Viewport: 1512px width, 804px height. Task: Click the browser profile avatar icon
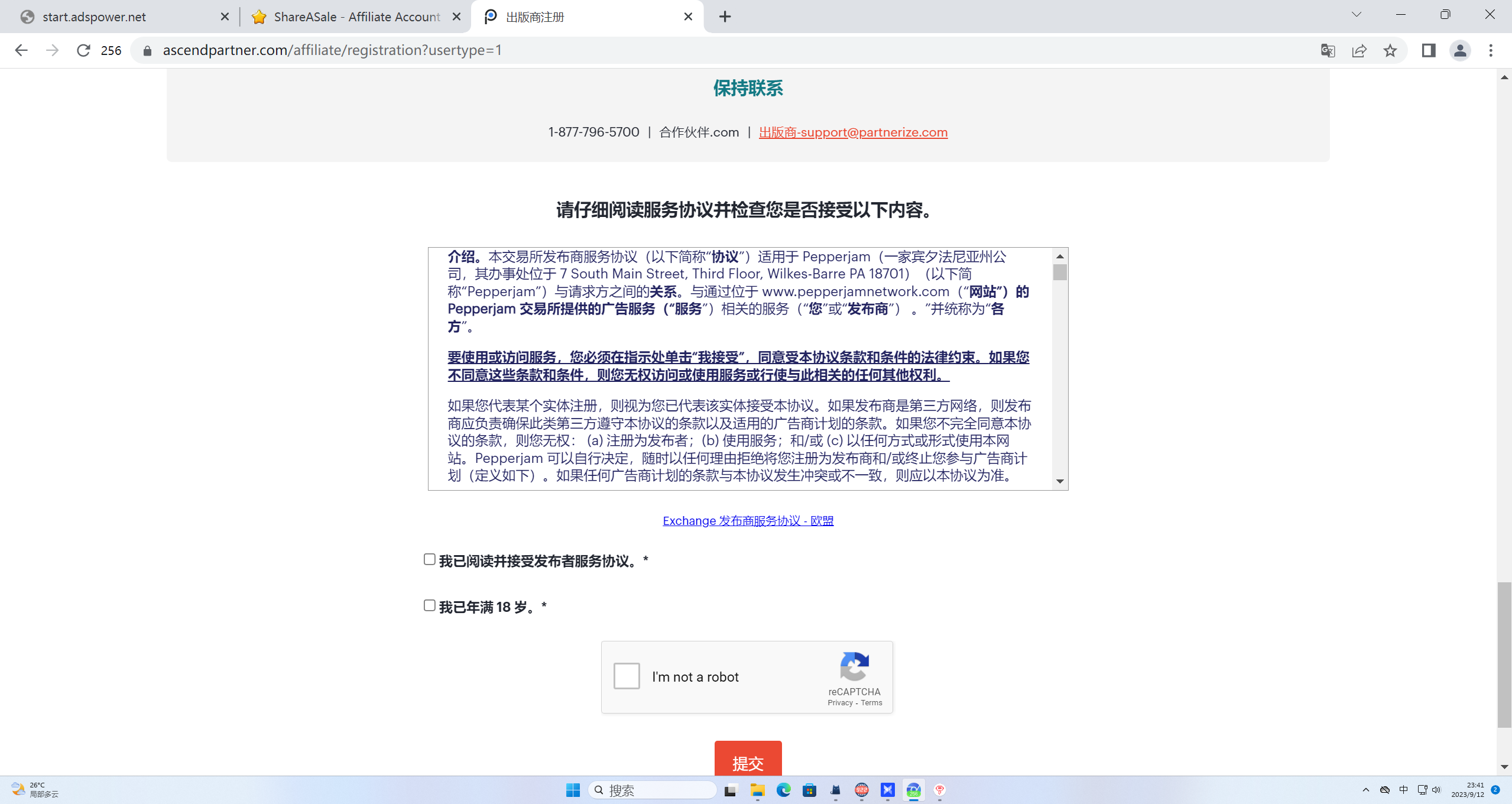1460,50
